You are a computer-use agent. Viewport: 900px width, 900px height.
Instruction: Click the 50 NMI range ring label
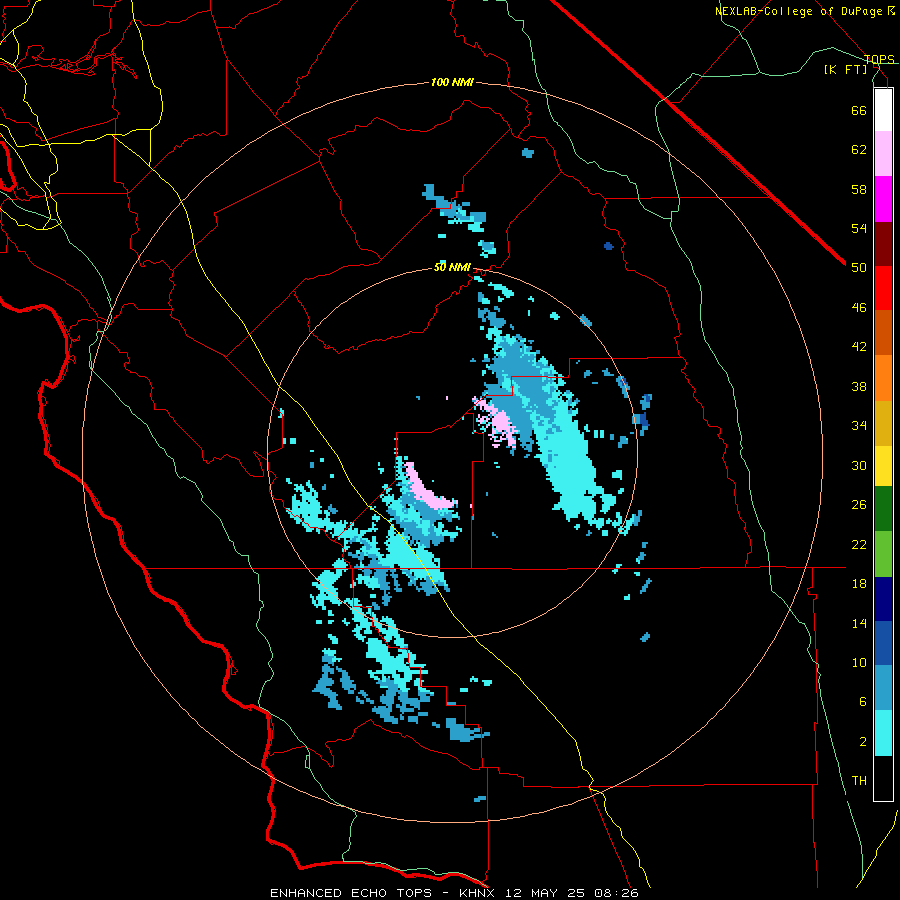pyautogui.click(x=452, y=267)
